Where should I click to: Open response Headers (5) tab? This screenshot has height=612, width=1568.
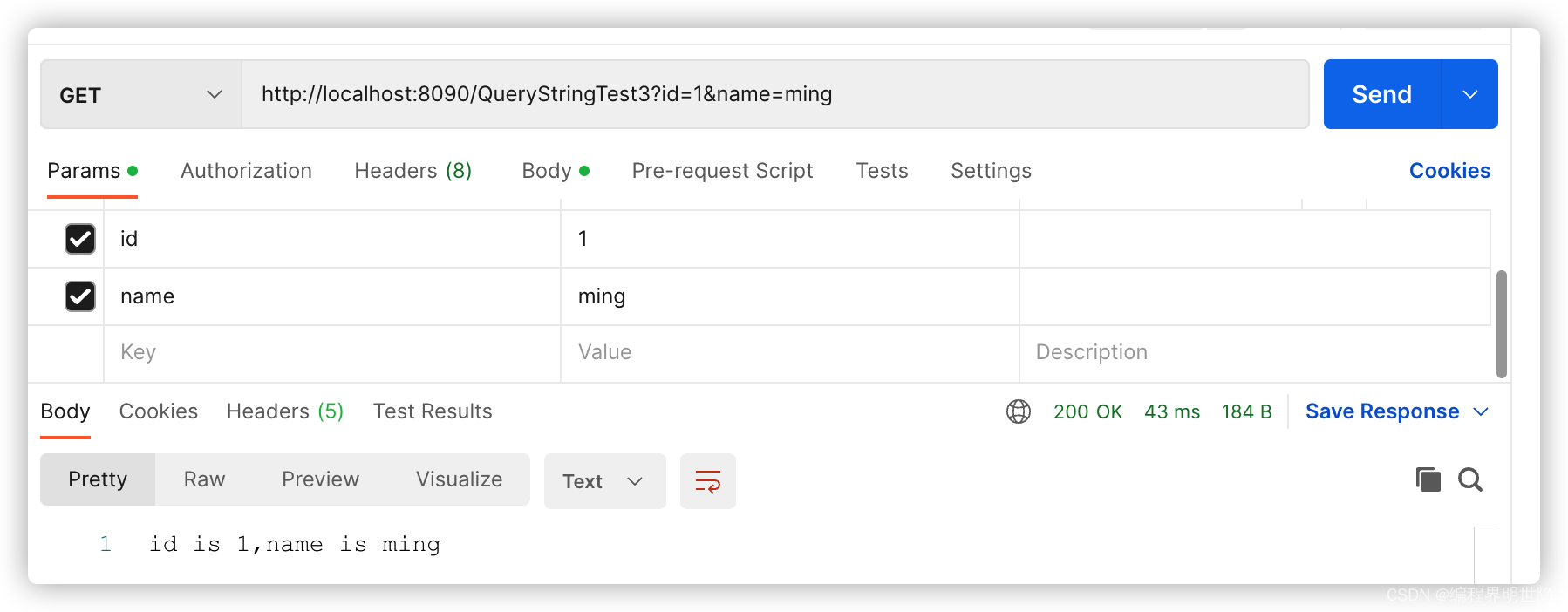(x=284, y=411)
